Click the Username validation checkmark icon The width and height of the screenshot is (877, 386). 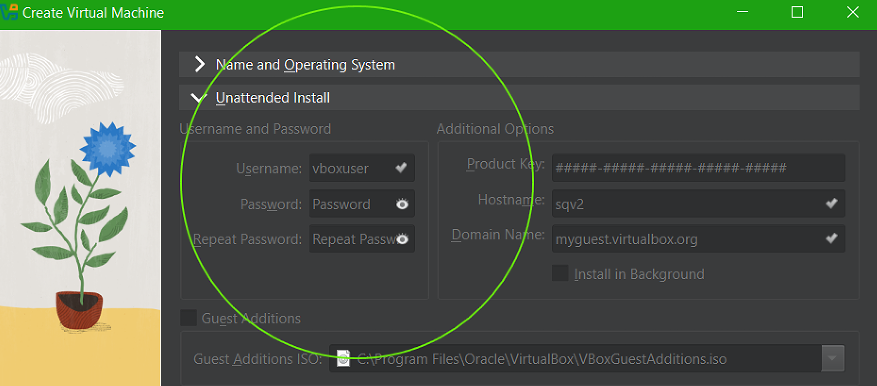point(401,168)
